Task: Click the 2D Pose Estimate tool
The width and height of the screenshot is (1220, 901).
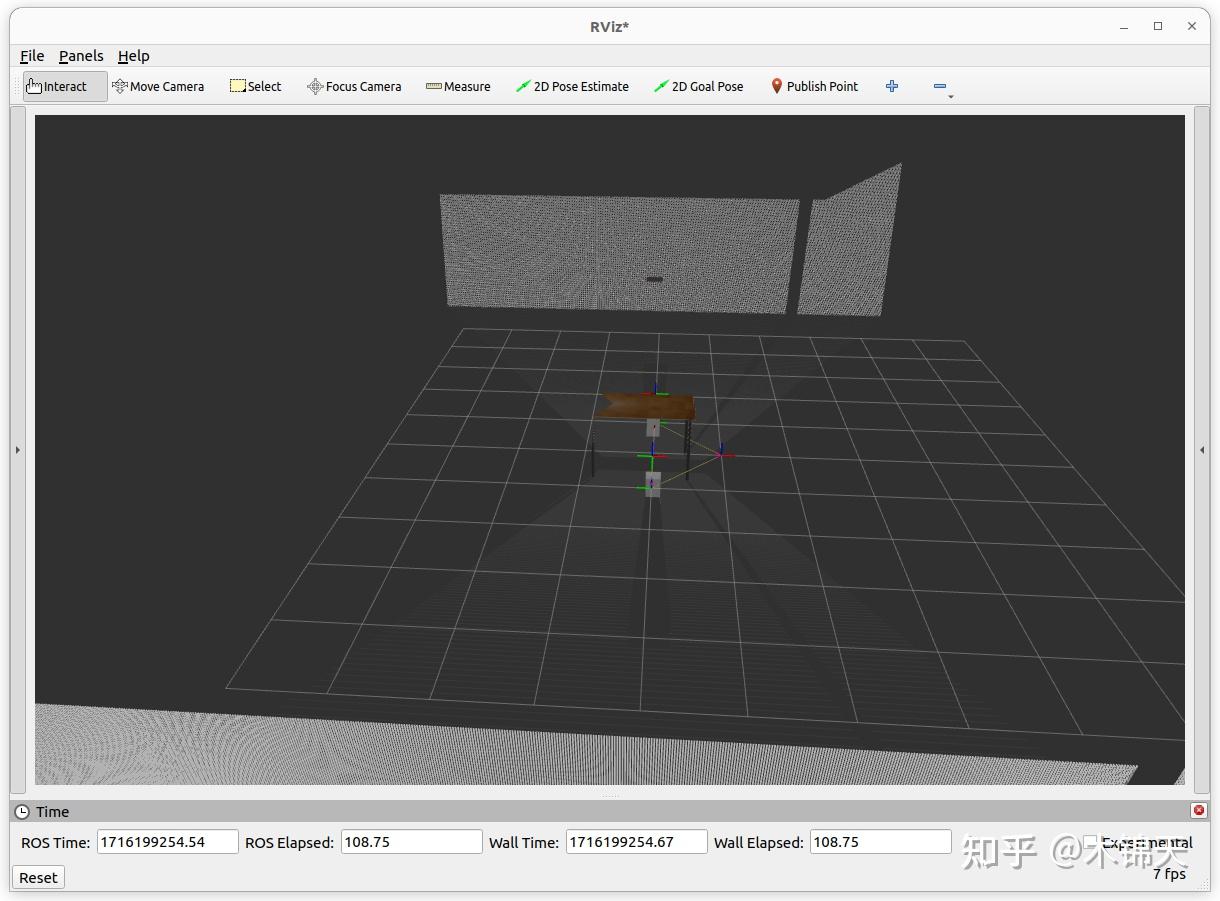Action: [572, 87]
